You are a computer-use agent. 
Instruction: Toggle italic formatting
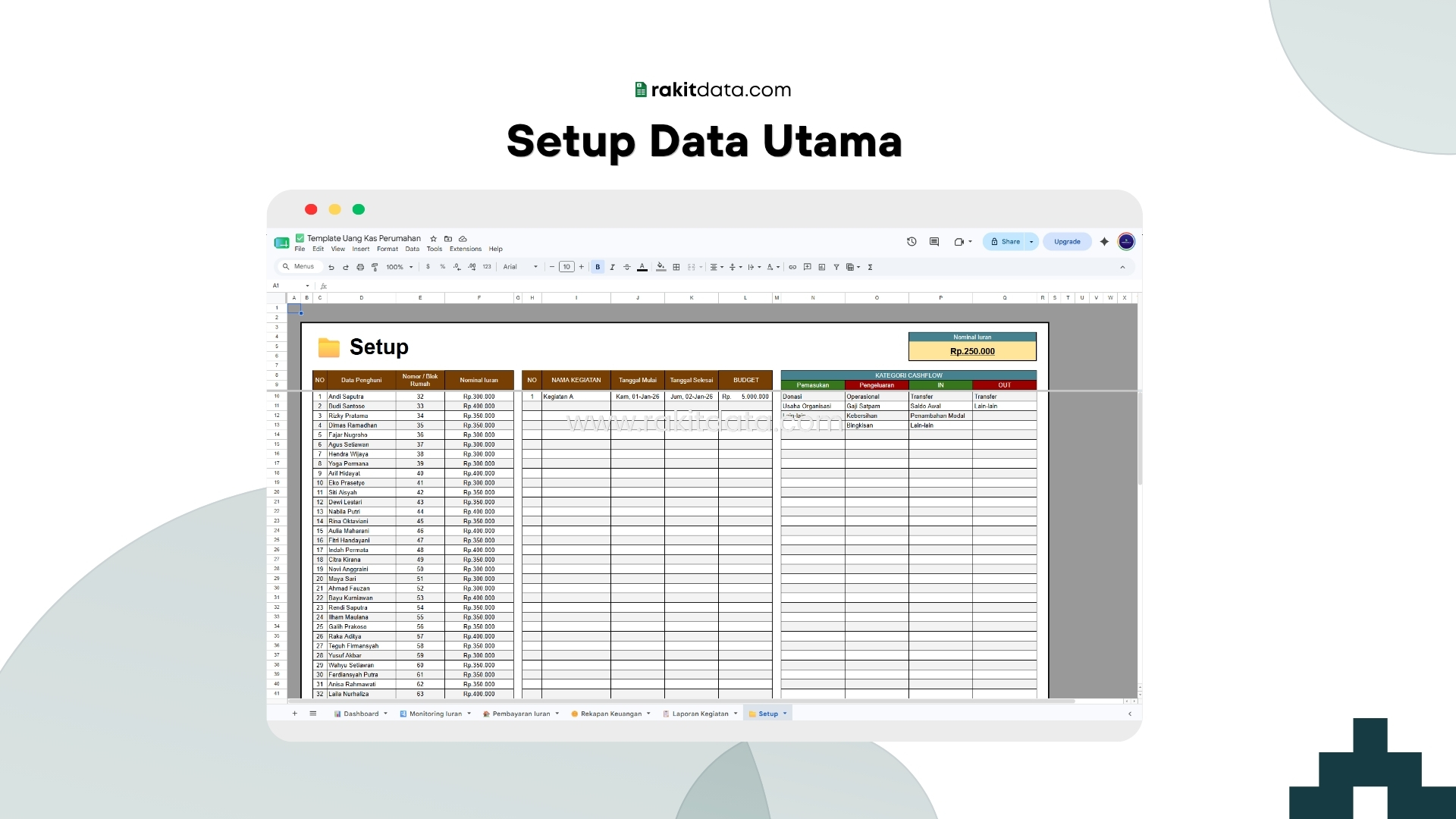click(612, 267)
